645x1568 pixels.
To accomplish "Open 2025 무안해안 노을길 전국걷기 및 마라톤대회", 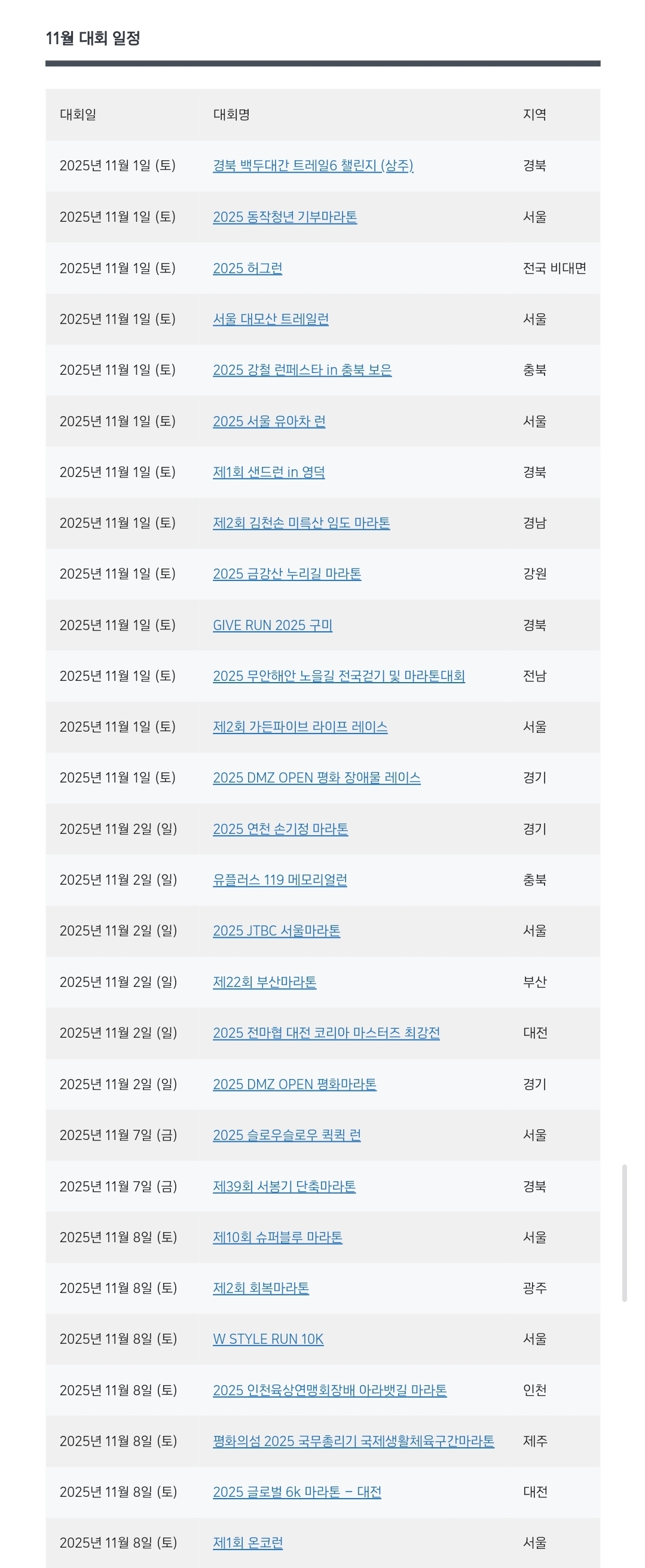I will point(339,676).
